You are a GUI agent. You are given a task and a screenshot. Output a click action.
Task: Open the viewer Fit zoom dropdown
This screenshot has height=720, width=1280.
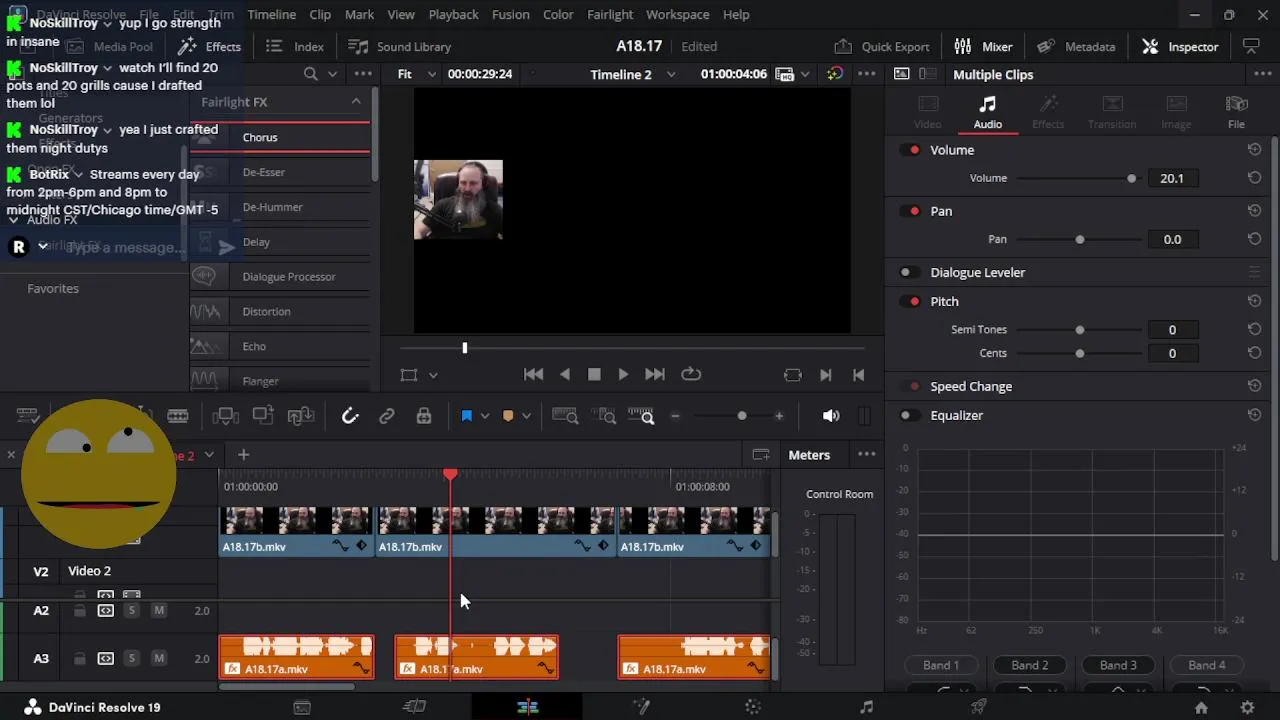point(417,74)
